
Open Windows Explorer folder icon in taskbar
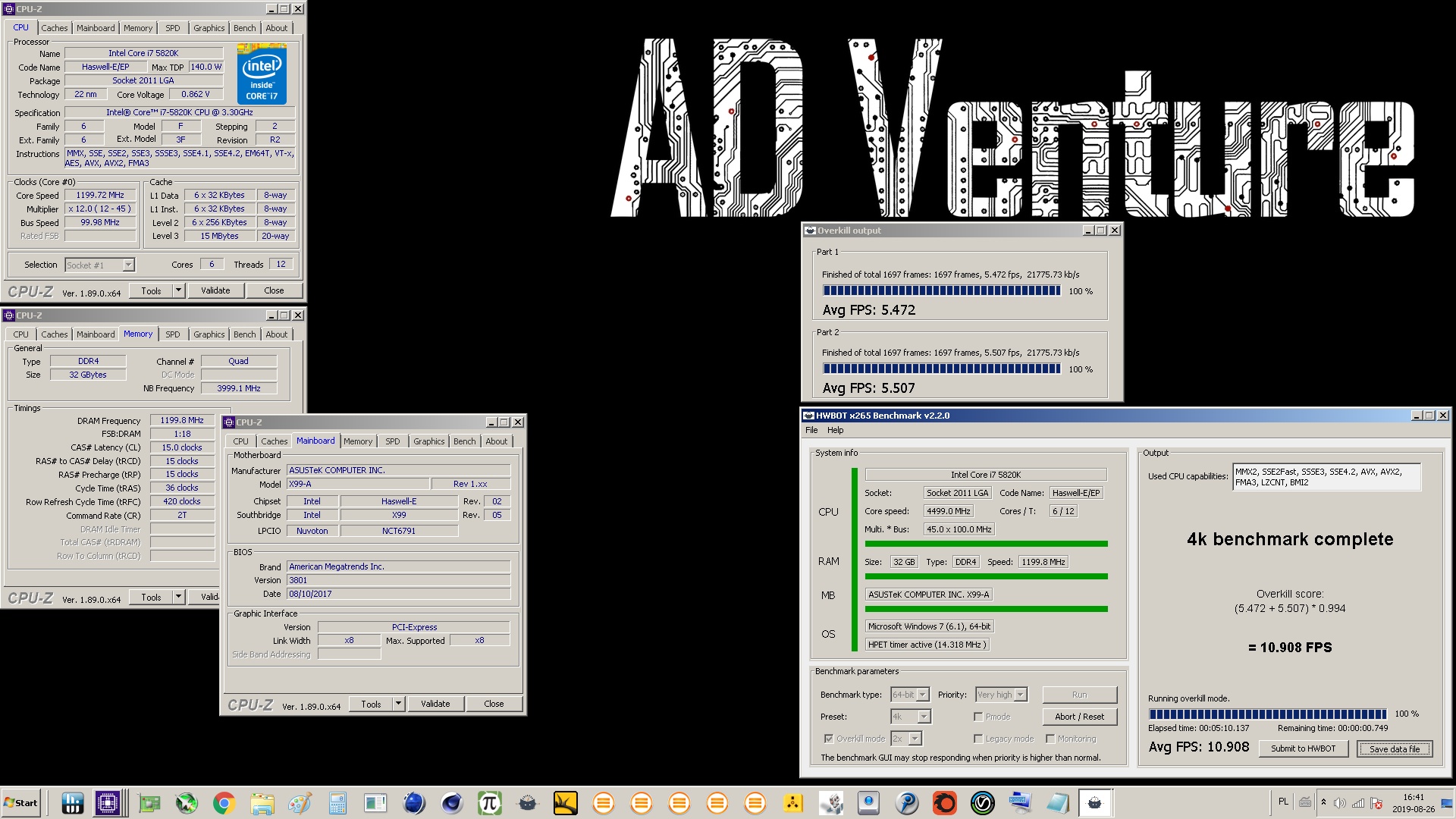coord(262,802)
